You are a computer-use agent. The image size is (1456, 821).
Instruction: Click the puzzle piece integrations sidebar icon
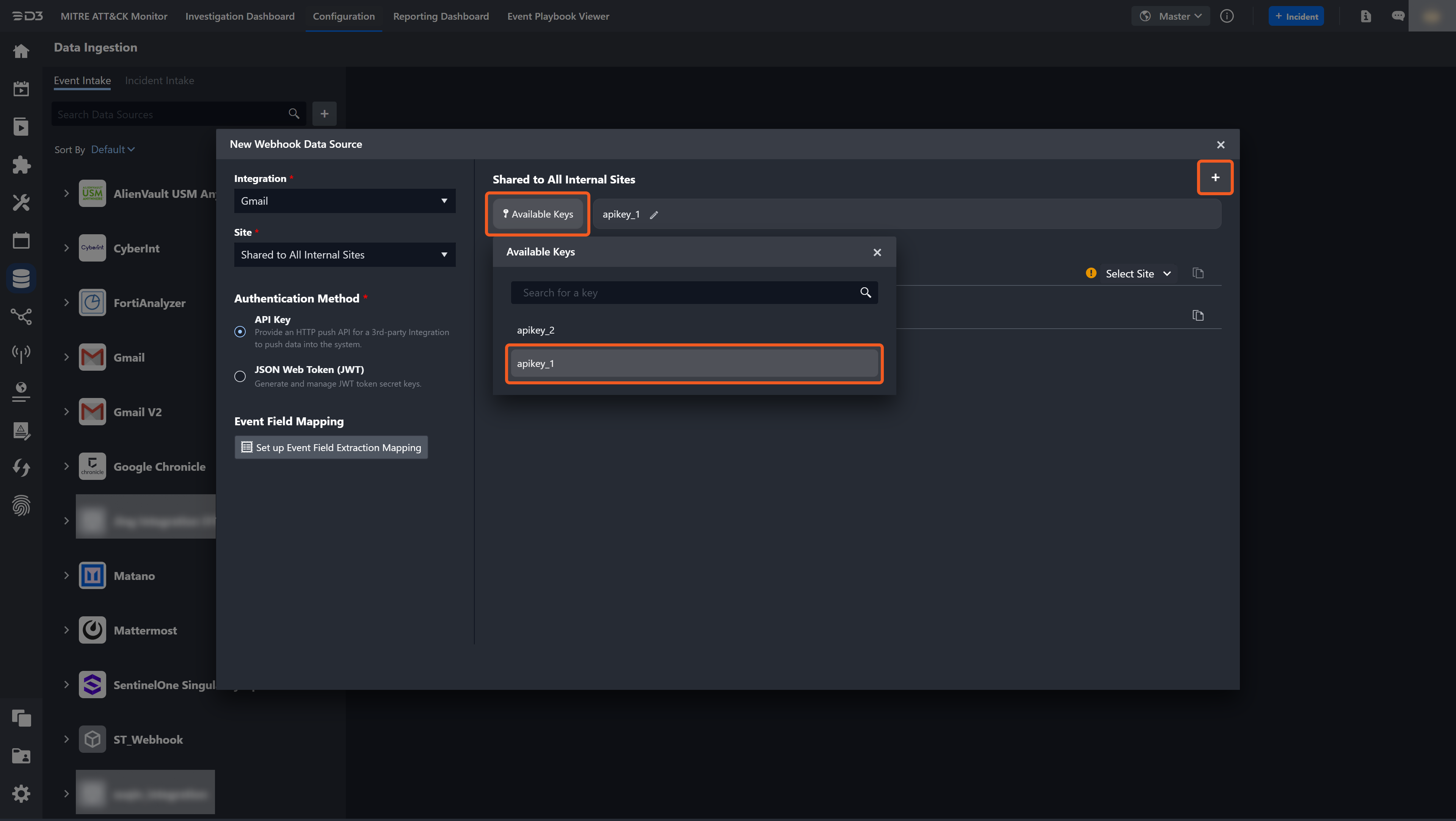(x=21, y=165)
